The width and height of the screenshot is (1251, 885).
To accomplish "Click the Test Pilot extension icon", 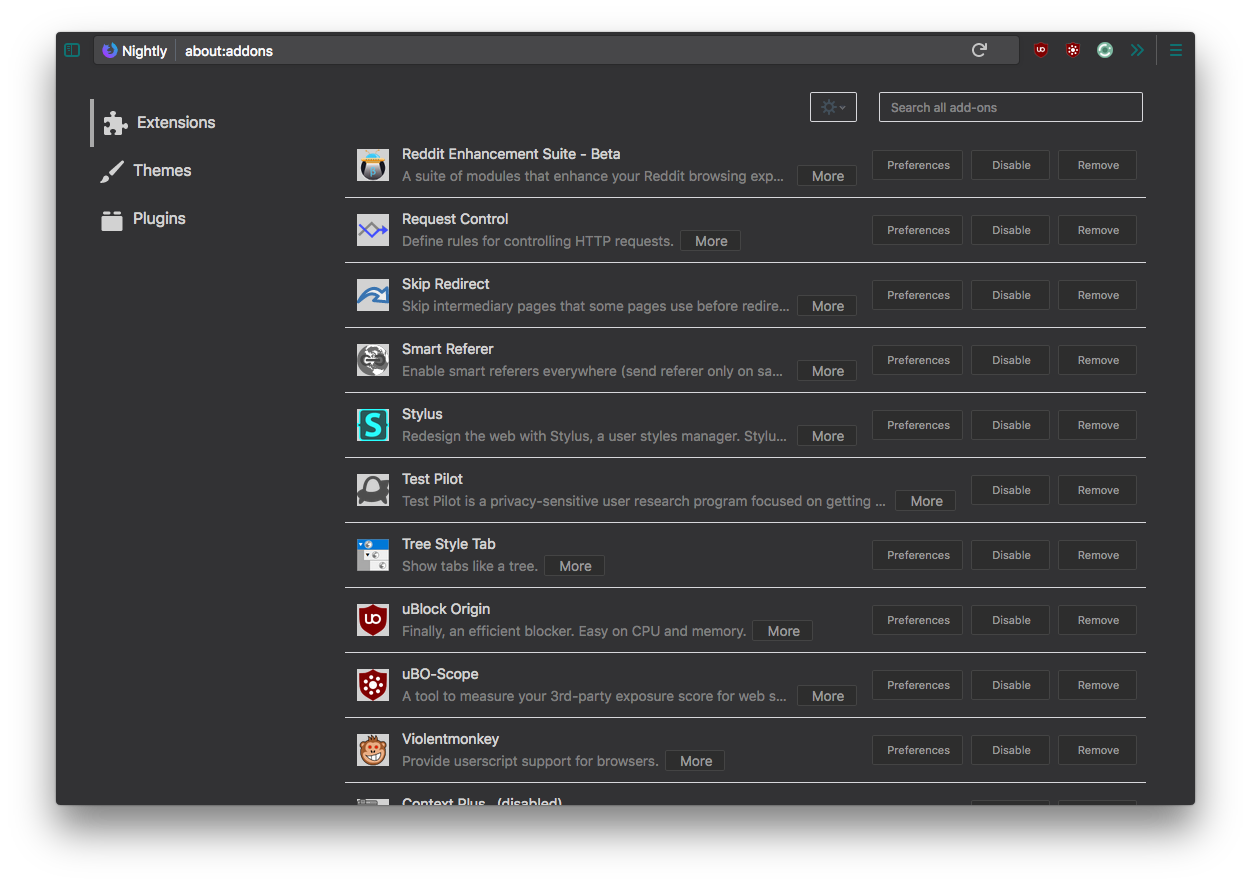I will pos(373,490).
